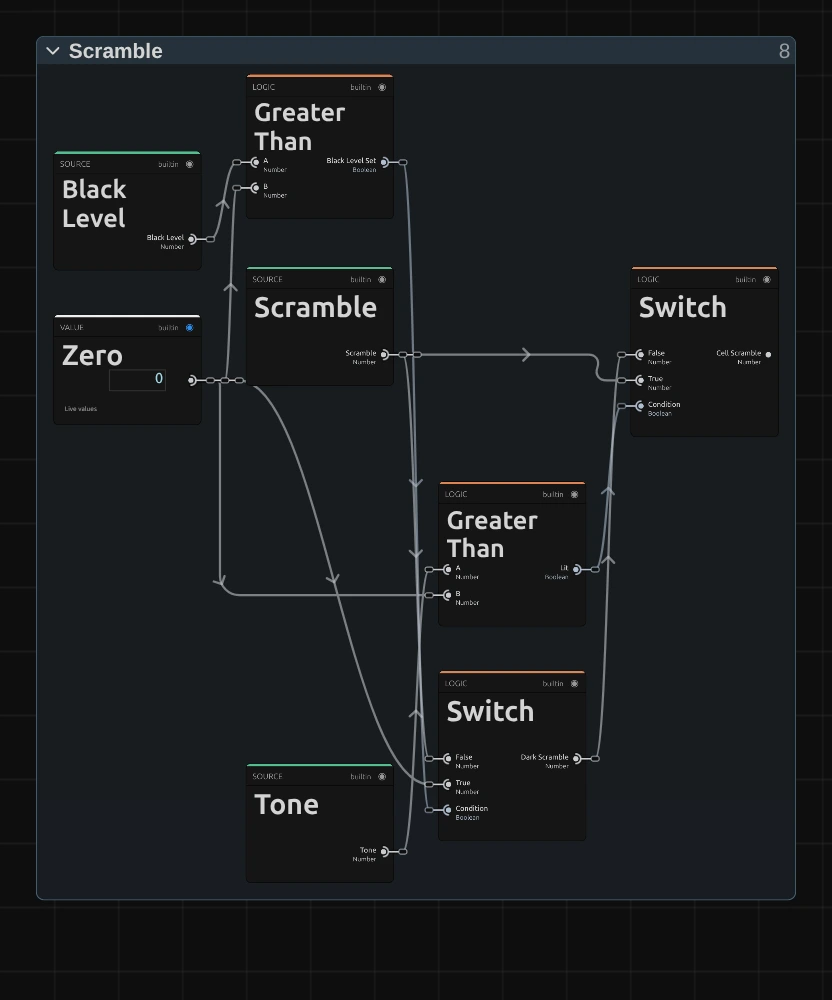Click the Black Level Set output port
The height and width of the screenshot is (1000, 832).
[x=384, y=163]
